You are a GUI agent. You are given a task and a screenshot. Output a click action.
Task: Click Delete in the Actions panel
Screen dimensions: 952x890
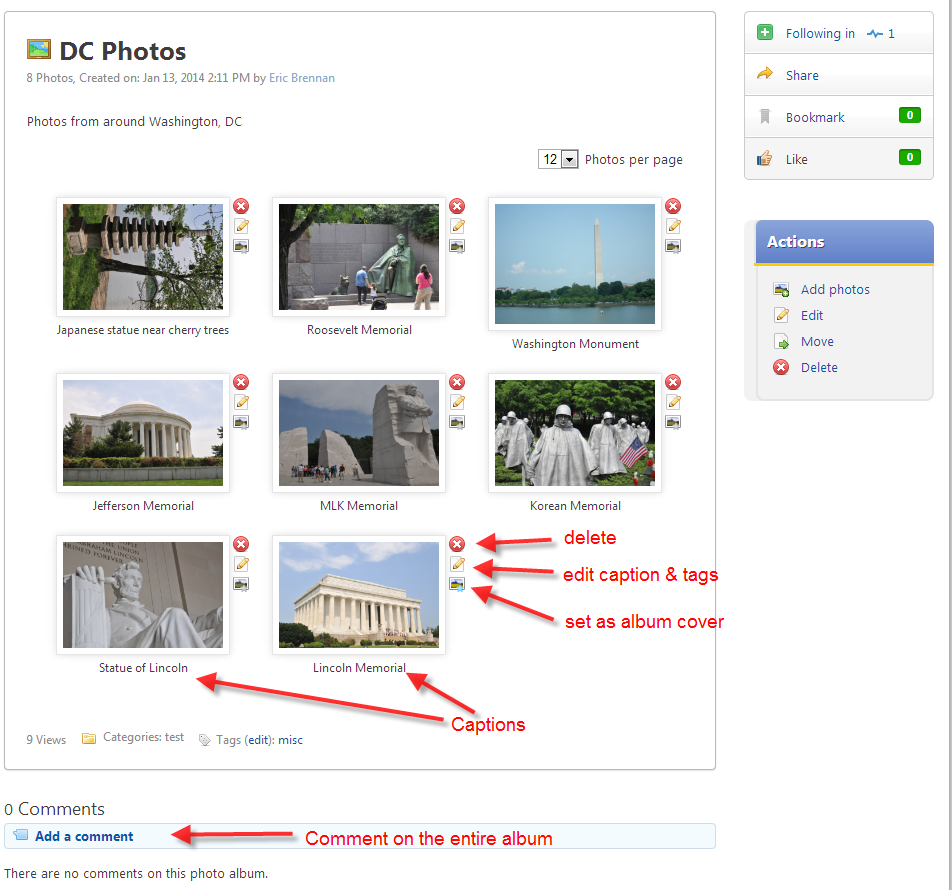819,368
